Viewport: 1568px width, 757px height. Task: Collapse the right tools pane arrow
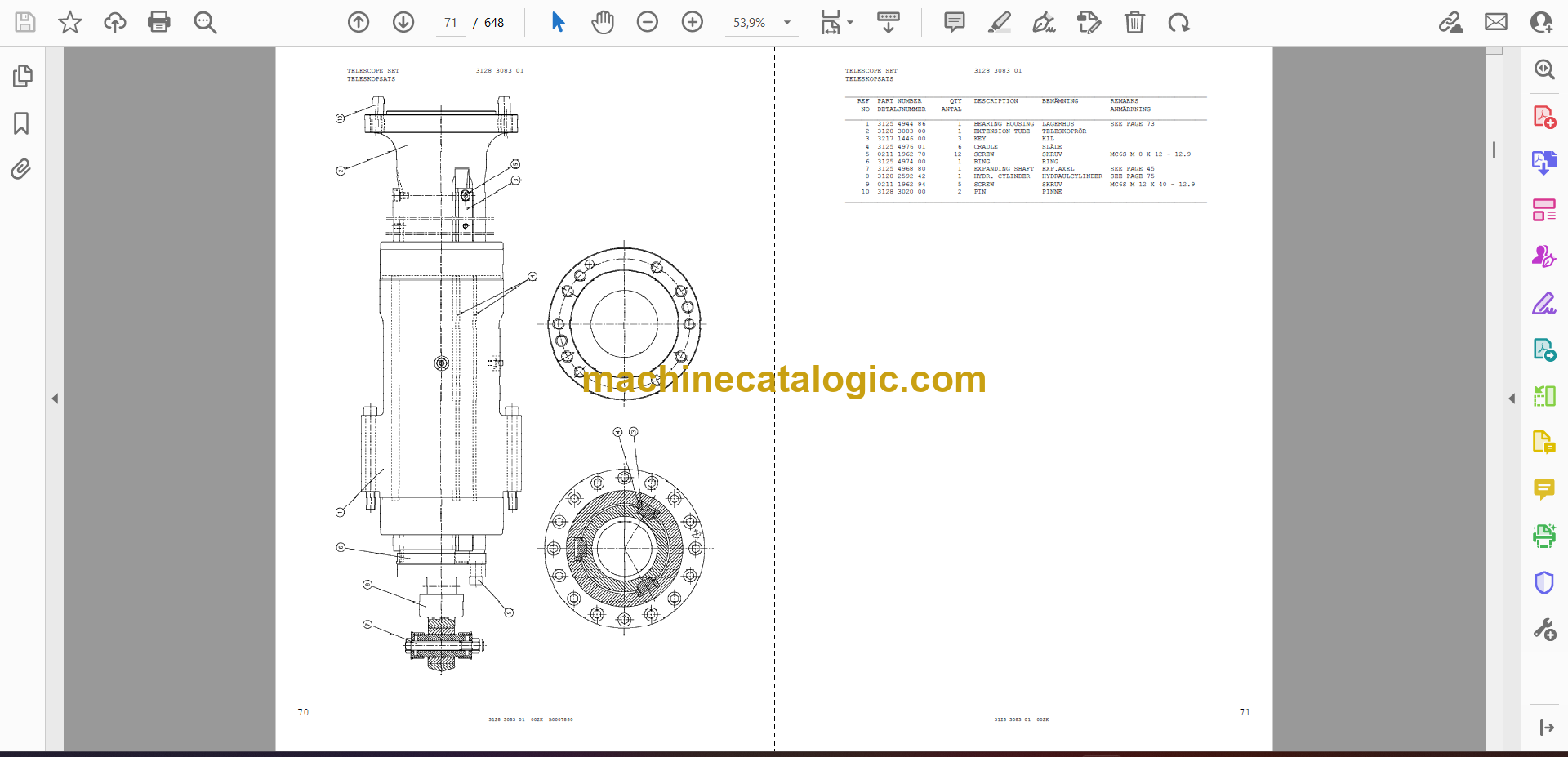pos(1512,399)
